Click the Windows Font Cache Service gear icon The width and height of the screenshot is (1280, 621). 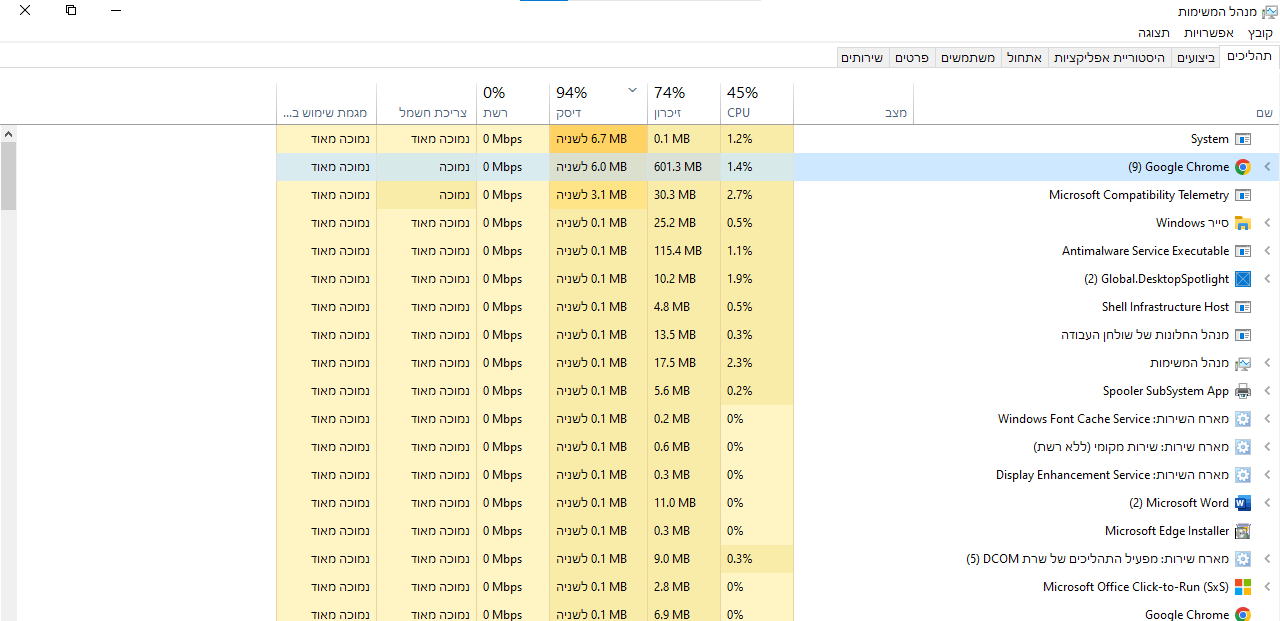[x=1243, y=419]
